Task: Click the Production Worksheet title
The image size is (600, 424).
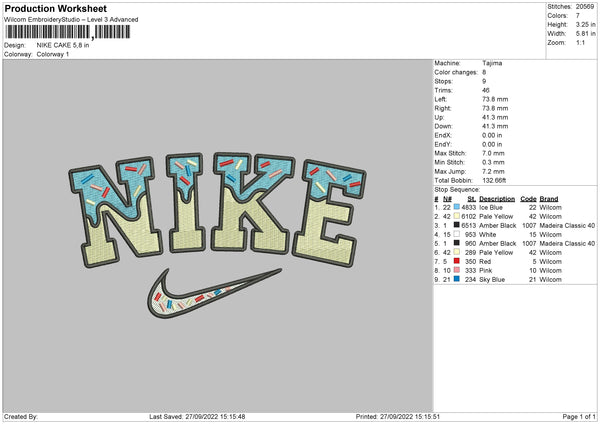Action: (55, 8)
